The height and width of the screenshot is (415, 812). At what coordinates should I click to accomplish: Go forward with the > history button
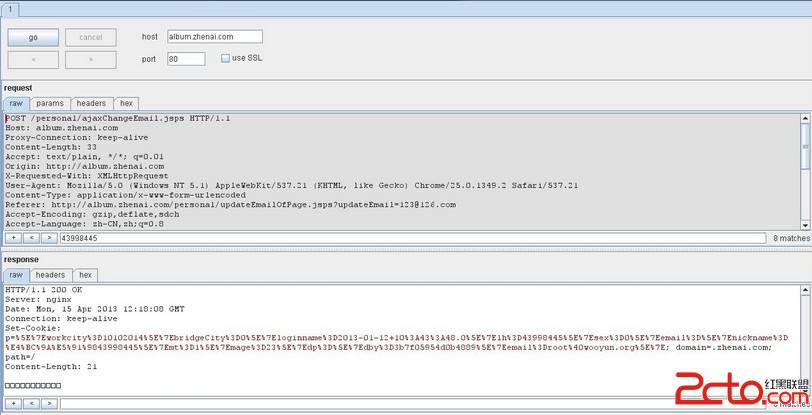(91, 60)
